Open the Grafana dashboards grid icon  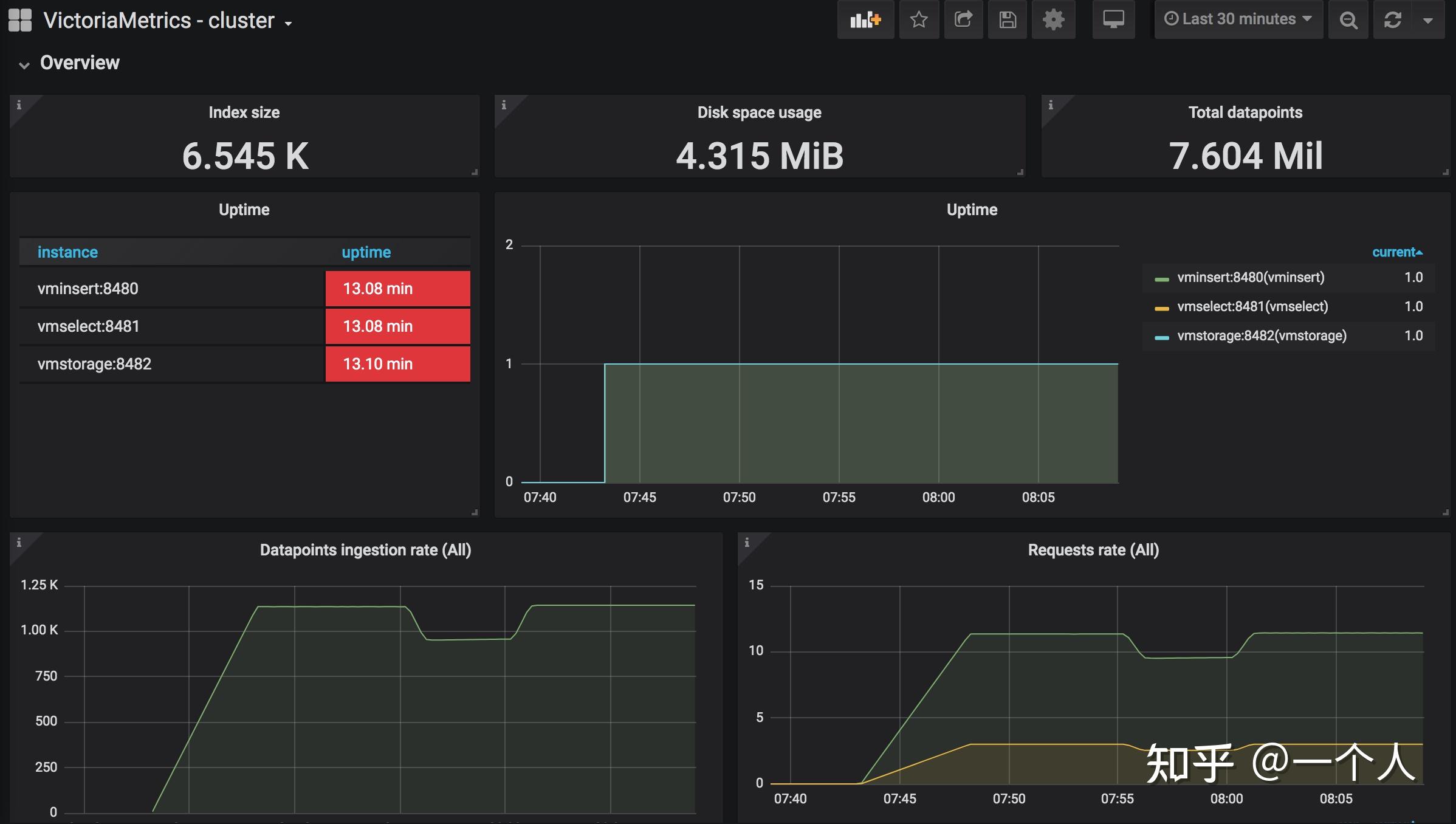pos(20,20)
